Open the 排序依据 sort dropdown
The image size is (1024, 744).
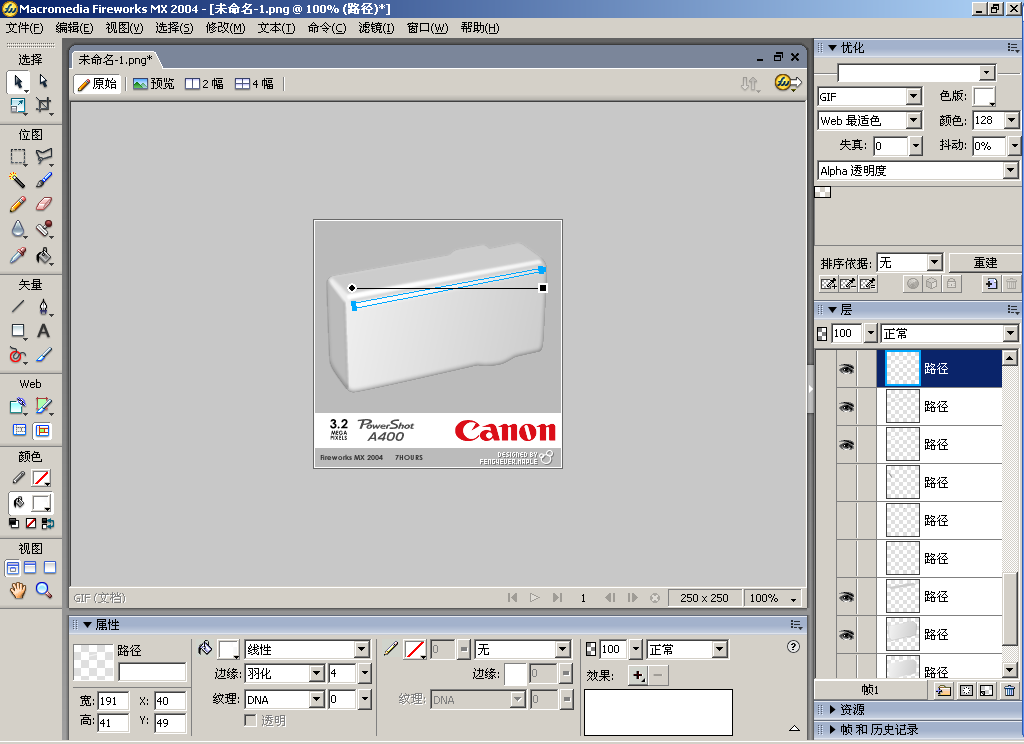click(x=935, y=263)
